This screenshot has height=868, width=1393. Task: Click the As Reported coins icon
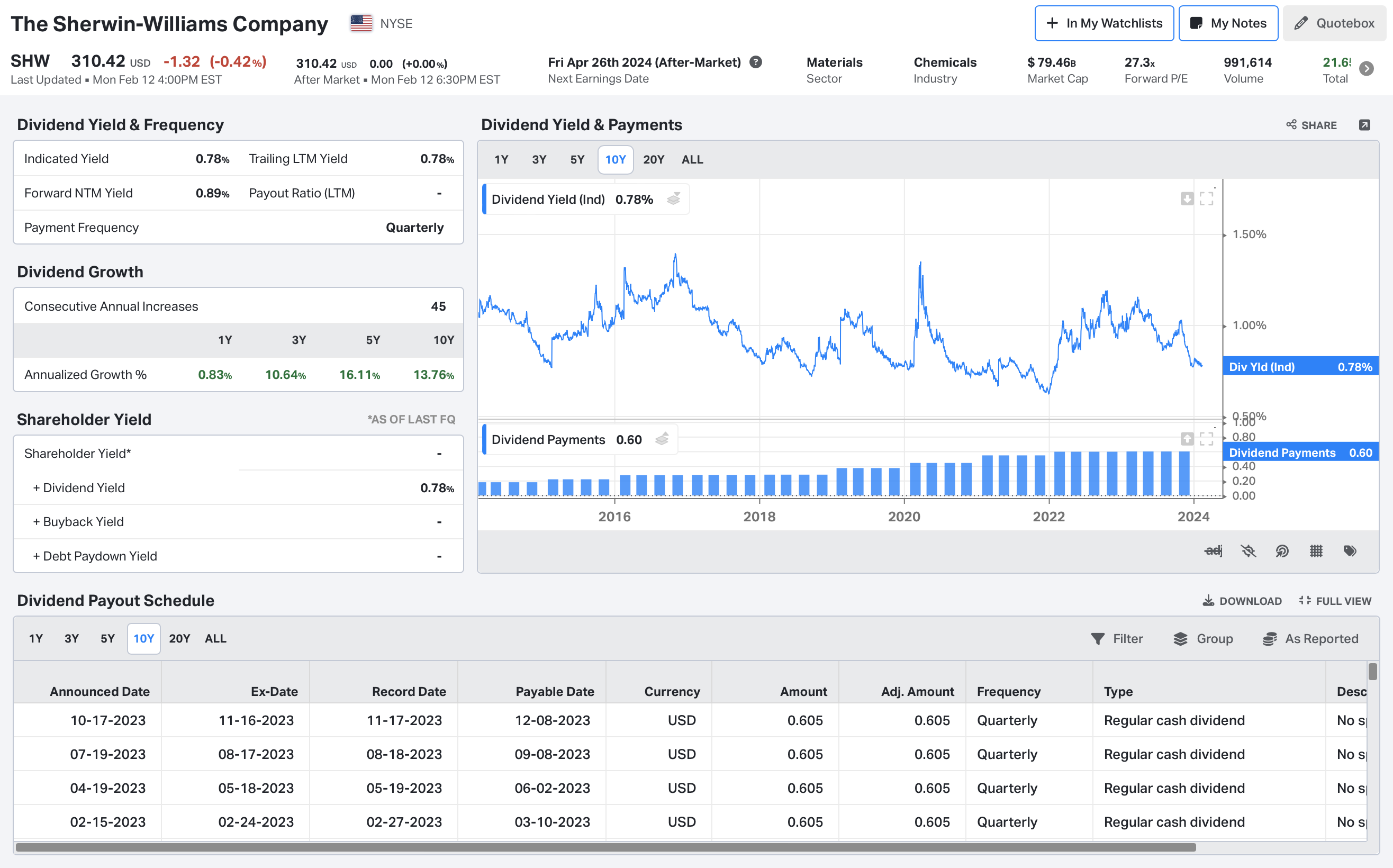(1270, 639)
